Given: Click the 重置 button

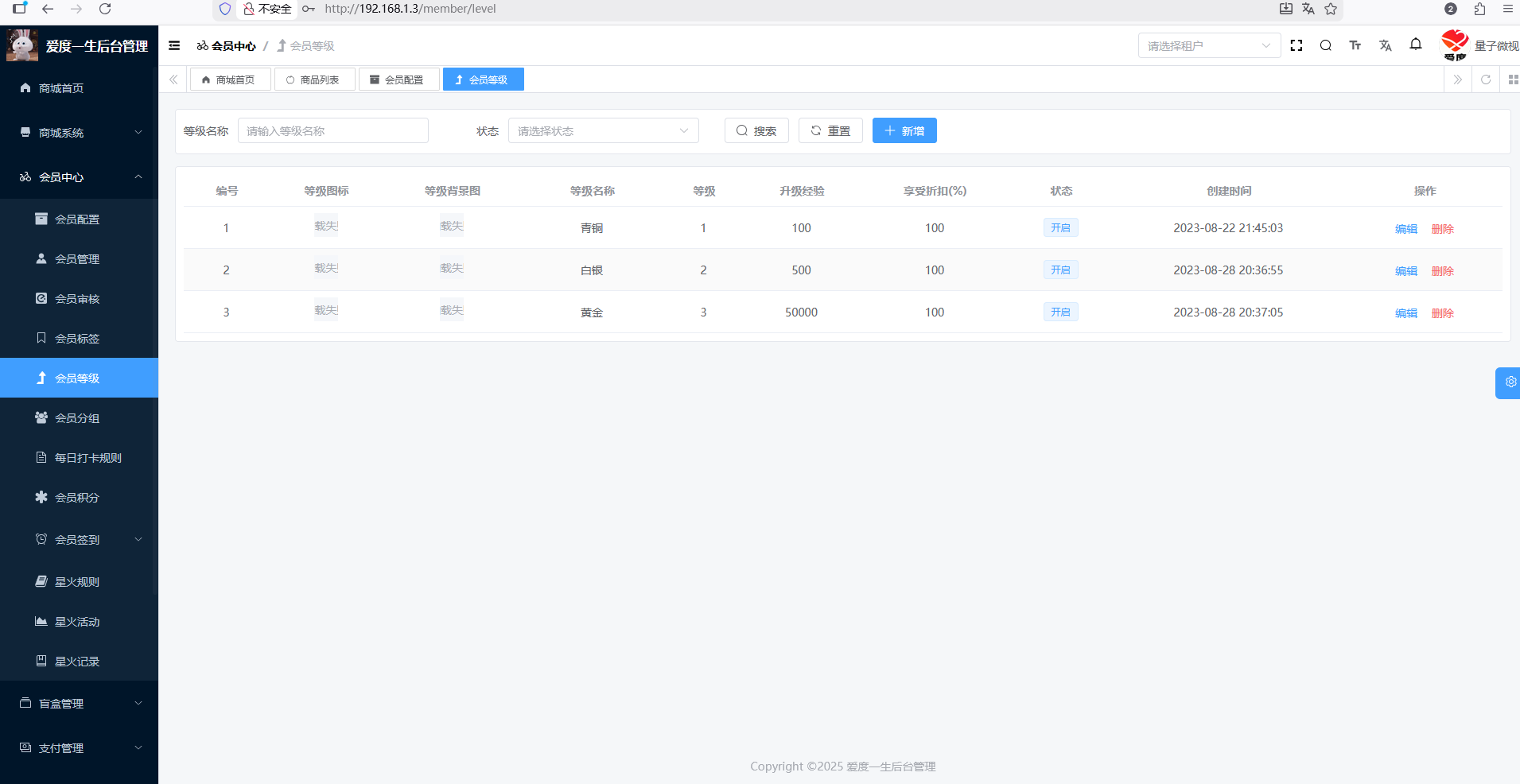Looking at the screenshot, I should pos(830,131).
